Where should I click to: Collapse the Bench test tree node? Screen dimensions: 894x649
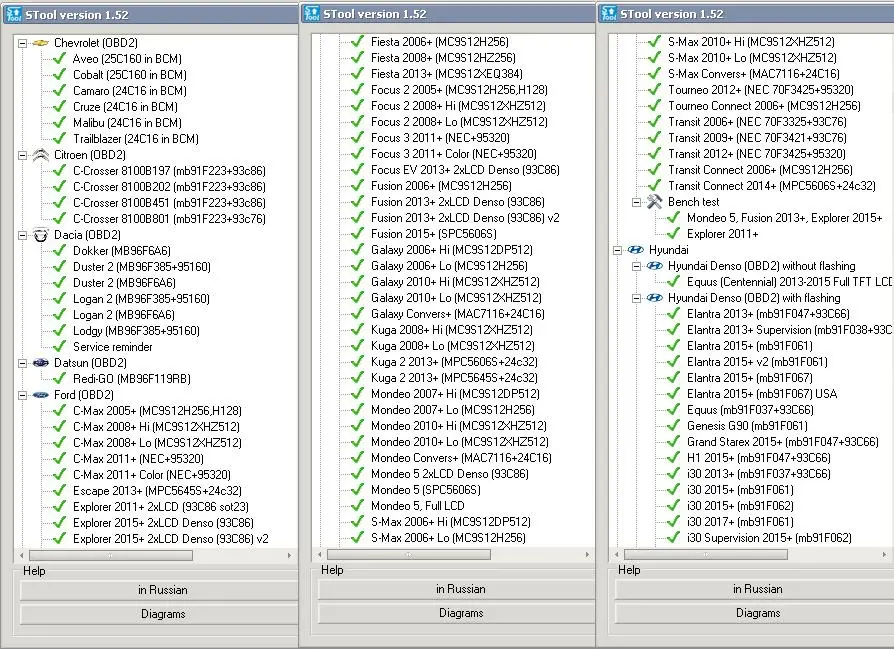coord(636,202)
